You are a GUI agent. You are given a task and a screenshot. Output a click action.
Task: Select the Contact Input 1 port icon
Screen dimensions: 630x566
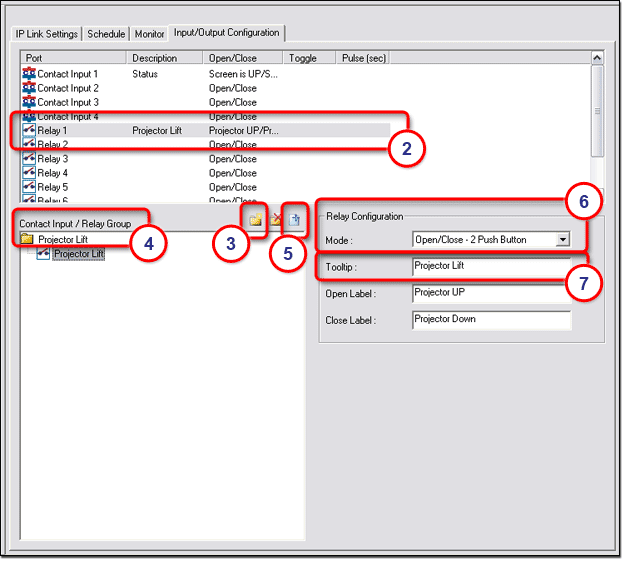29,74
